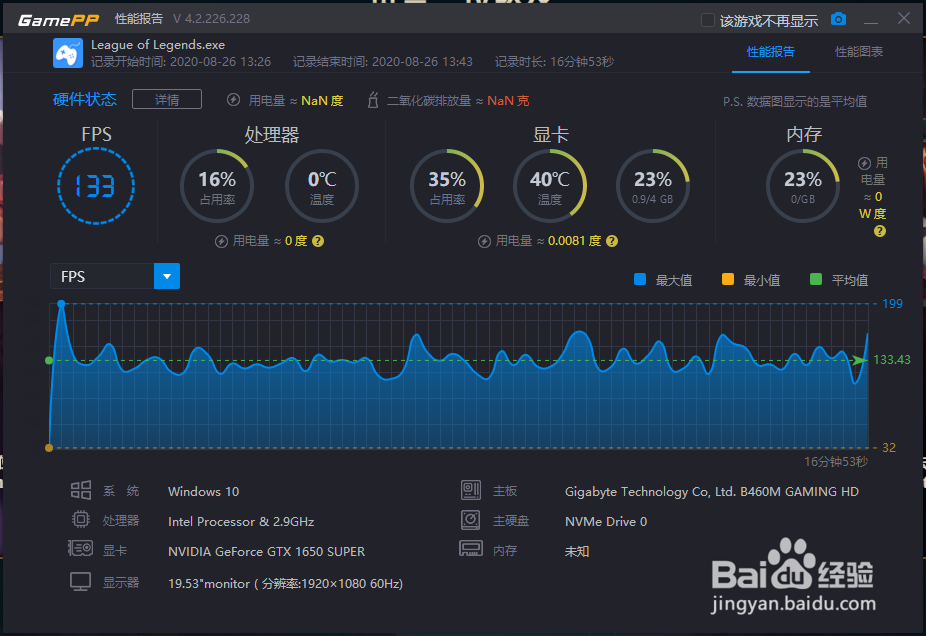926x636 pixels.
Task: Click the processor 0°C temperature gauge
Action: click(322, 186)
